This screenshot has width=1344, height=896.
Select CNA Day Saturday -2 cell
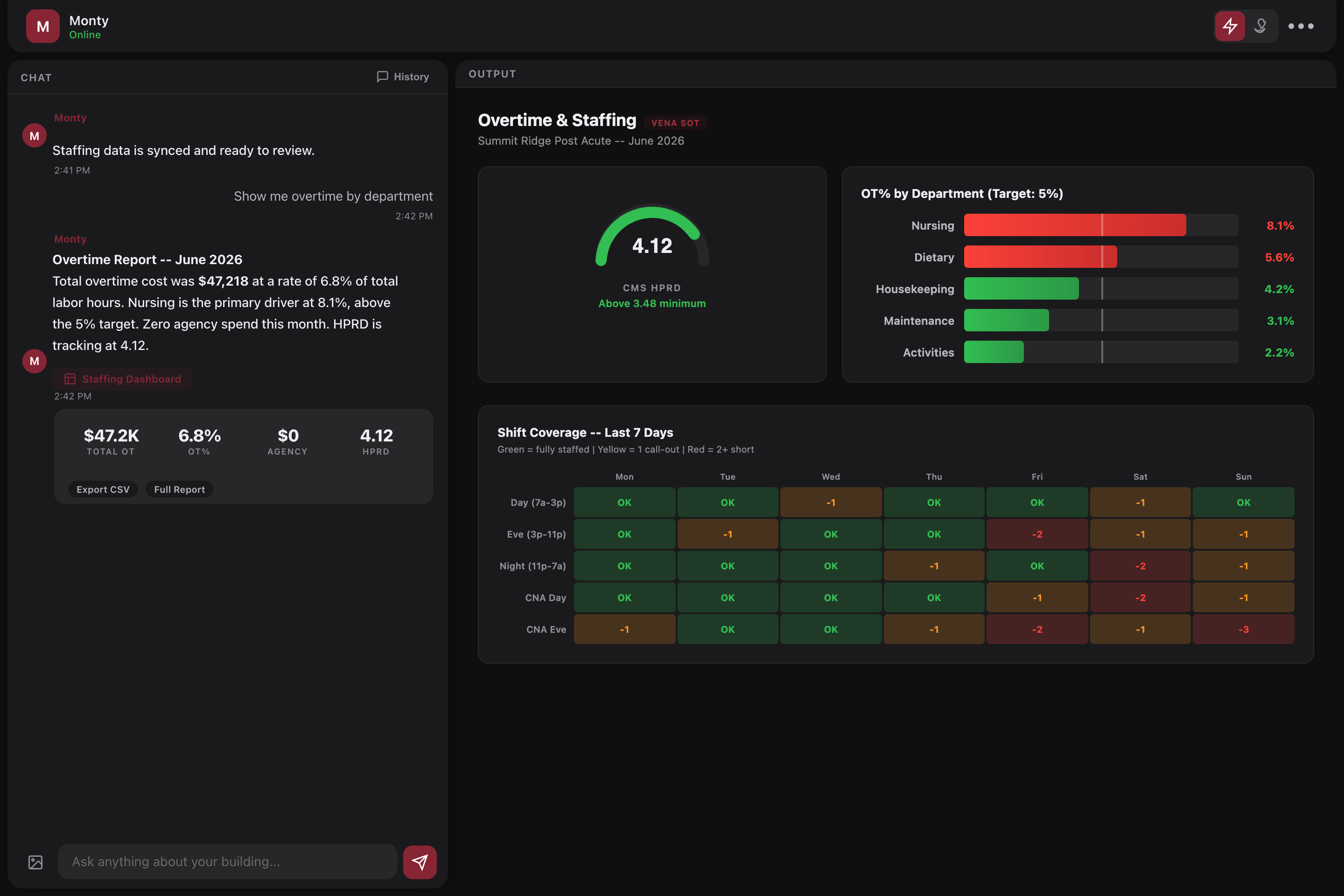click(1140, 597)
